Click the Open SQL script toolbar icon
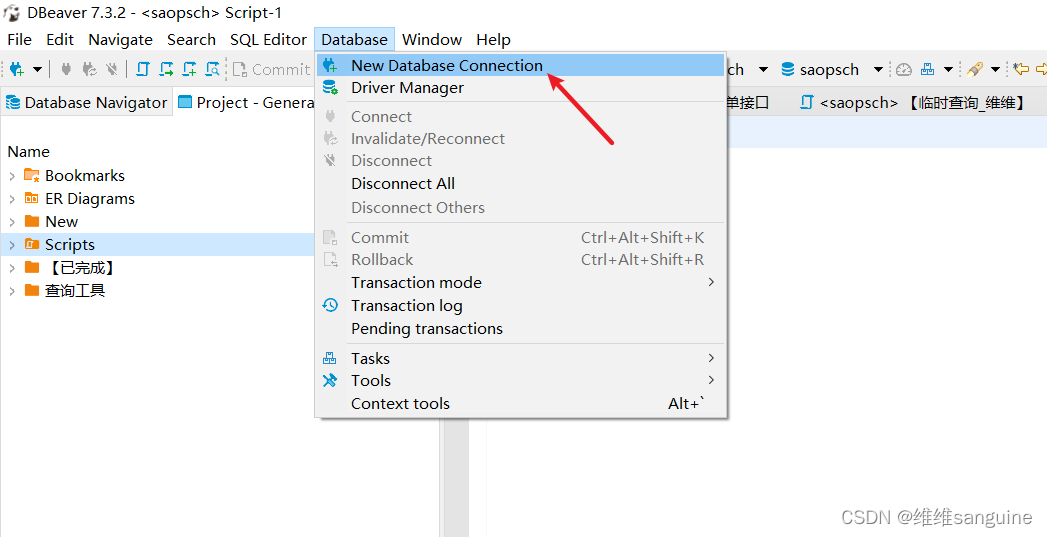Screen dimensions: 1047x537 (x=142, y=69)
